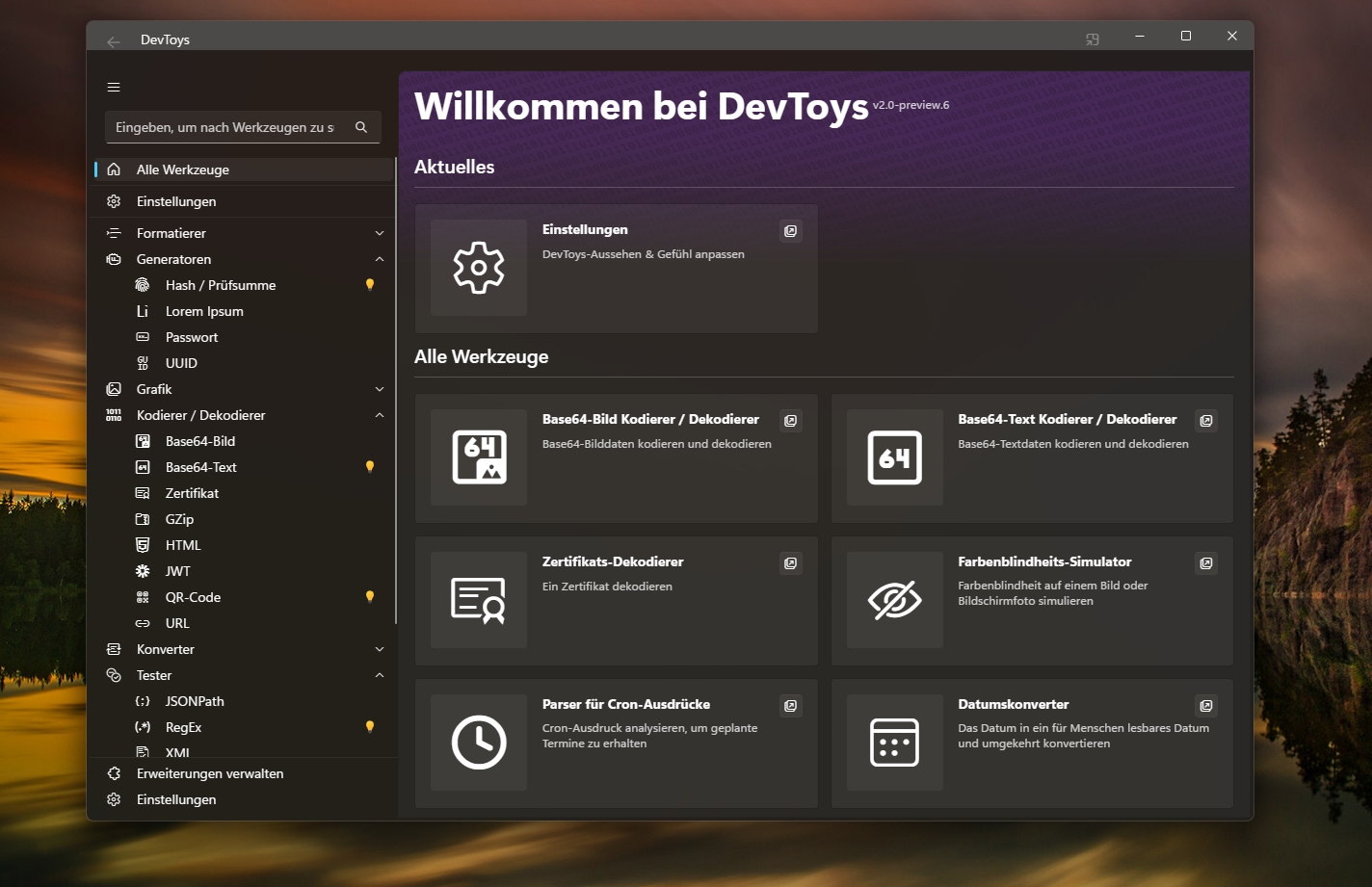Click the Cron parser clock icon
This screenshot has height=887, width=1372.
pyautogui.click(x=479, y=743)
